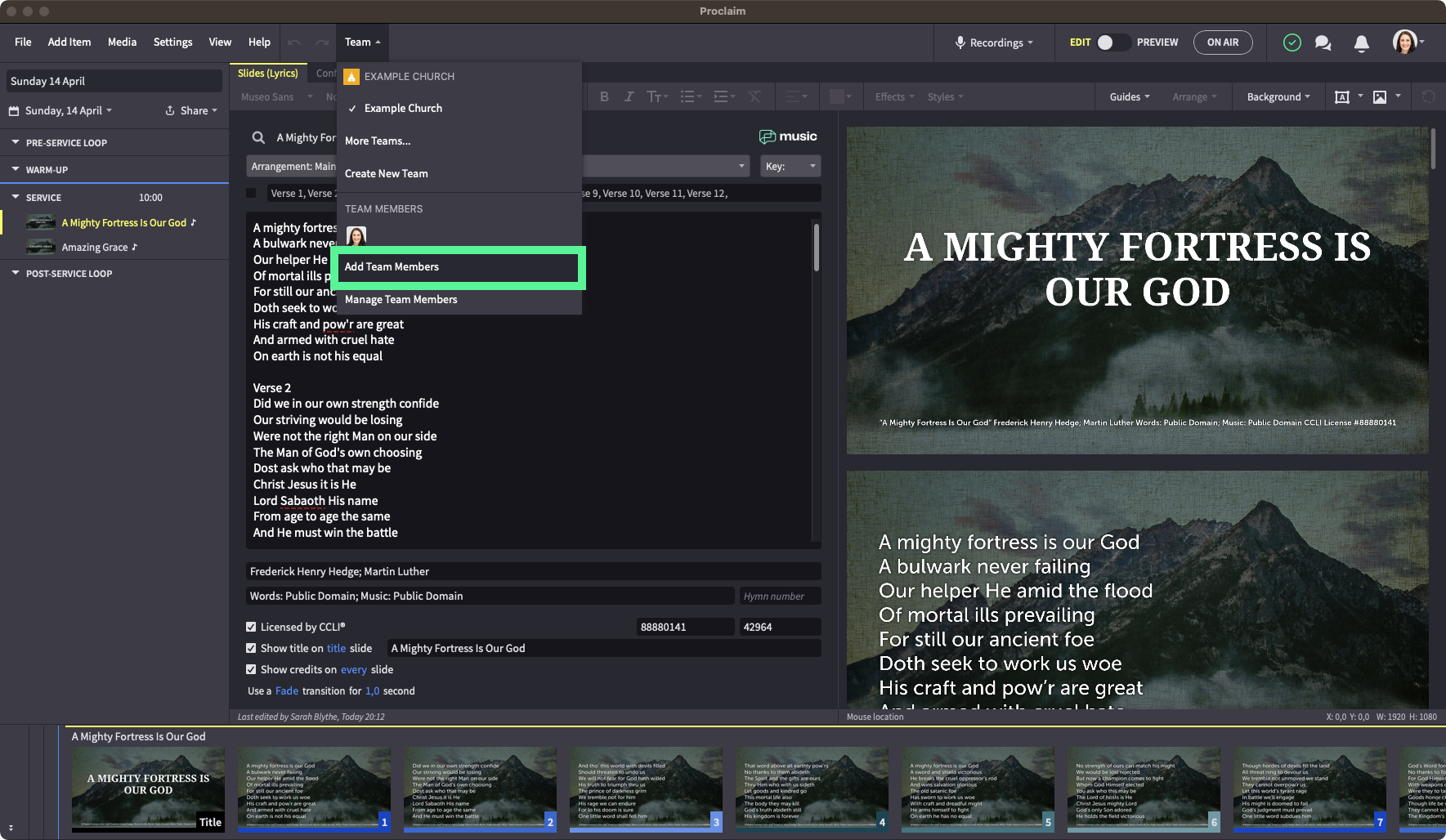The image size is (1446, 840).
Task: Open the Background dropdown
Action: click(x=1278, y=96)
